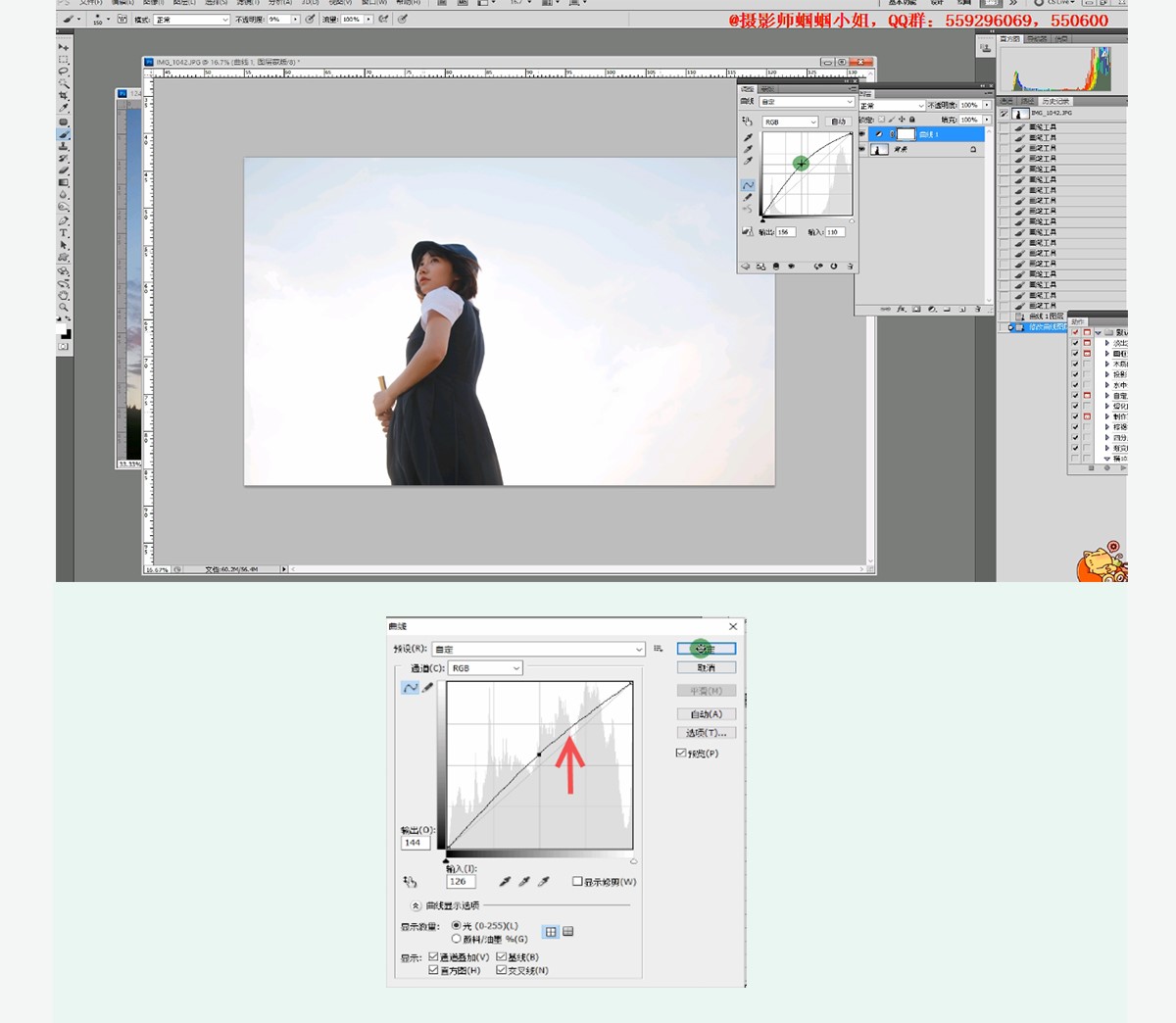Click foreground/background color swatch in toolbox

coord(64,331)
